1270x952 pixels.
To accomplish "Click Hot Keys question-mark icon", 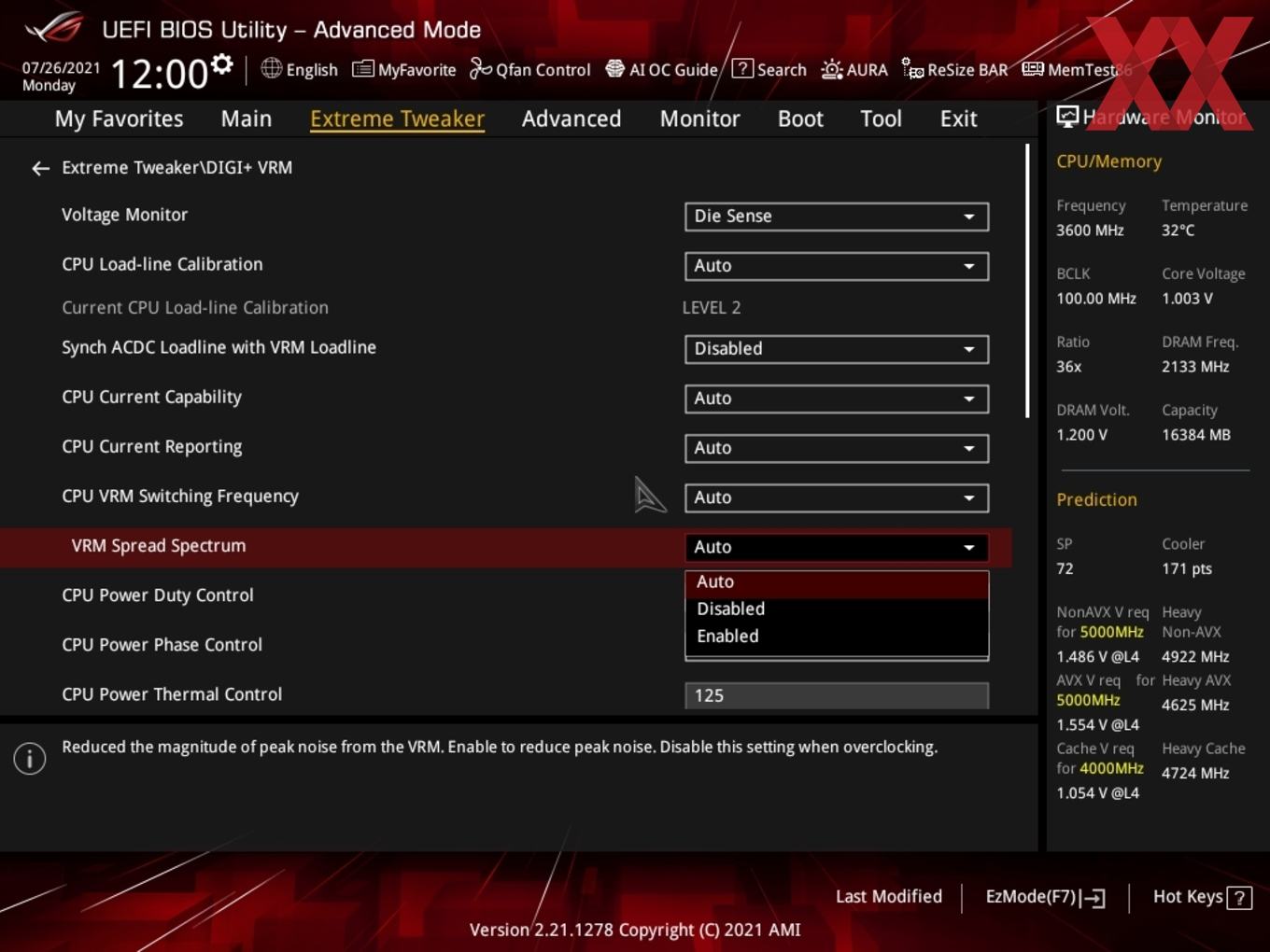I will tap(1239, 898).
